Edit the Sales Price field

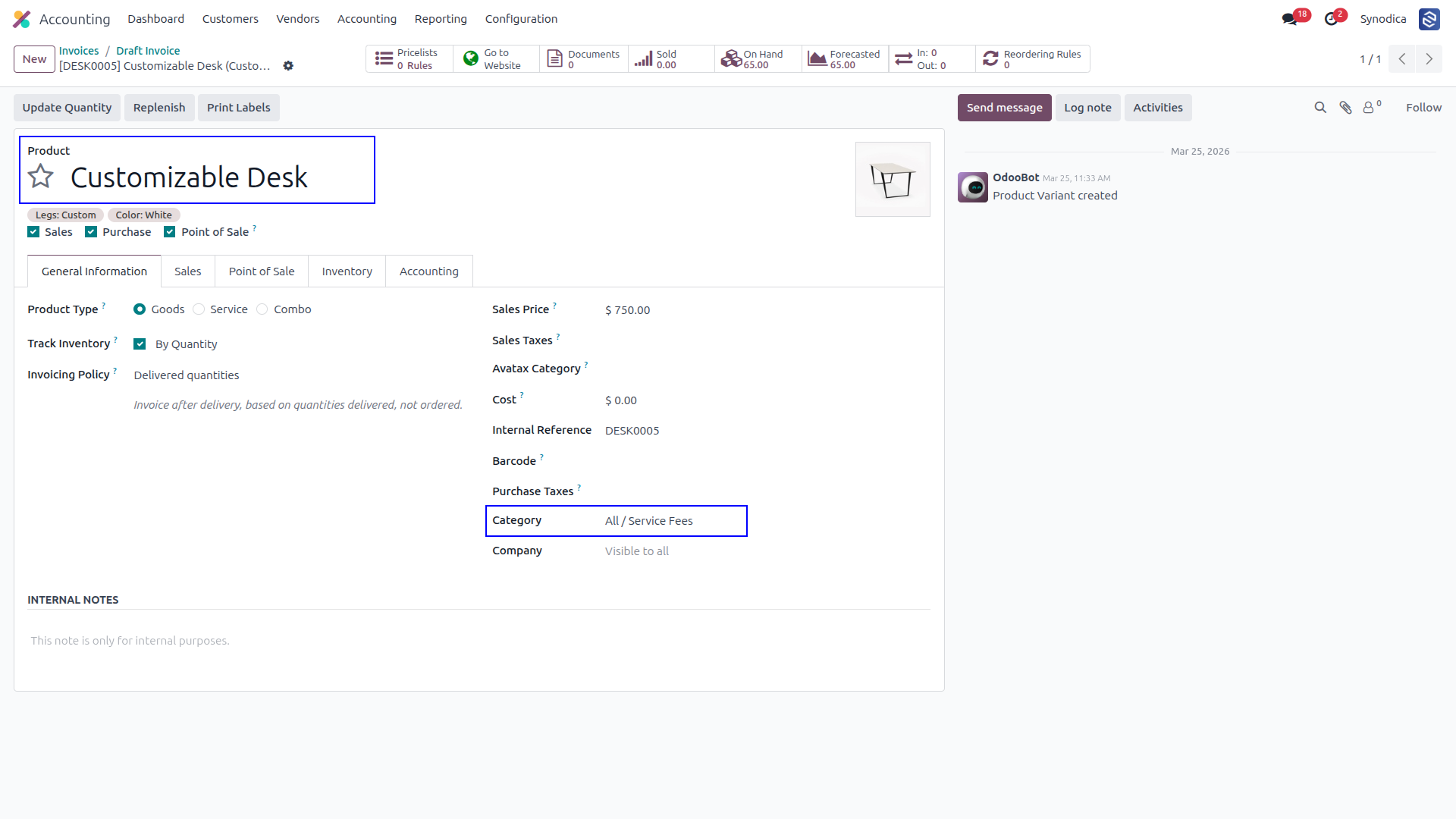(x=767, y=310)
